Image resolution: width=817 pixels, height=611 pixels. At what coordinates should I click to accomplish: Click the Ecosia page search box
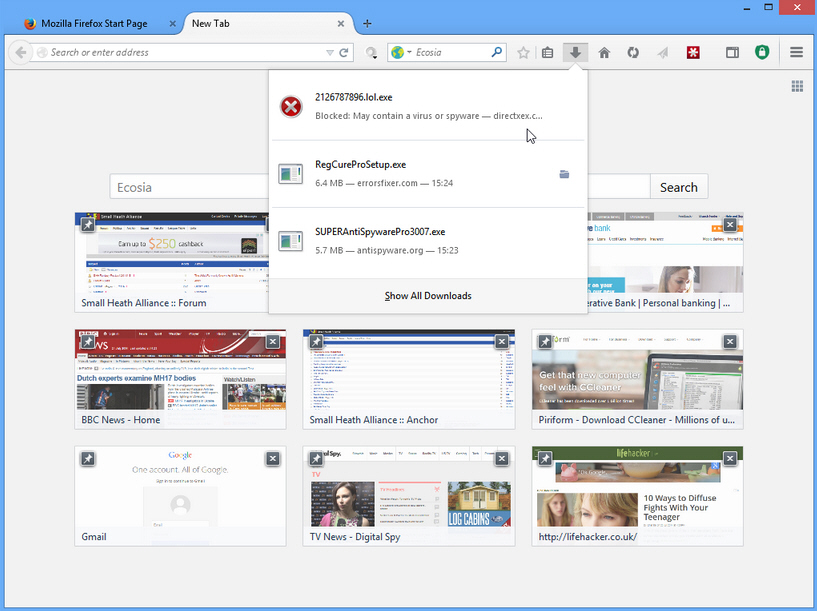pos(190,187)
